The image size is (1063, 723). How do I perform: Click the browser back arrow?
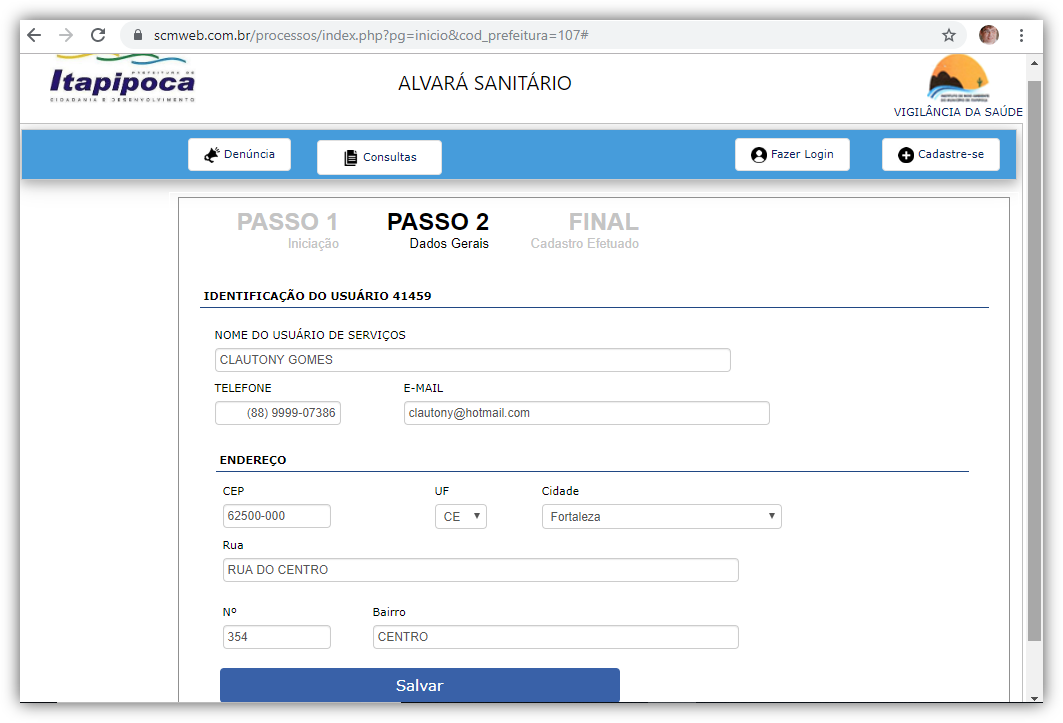(34, 35)
